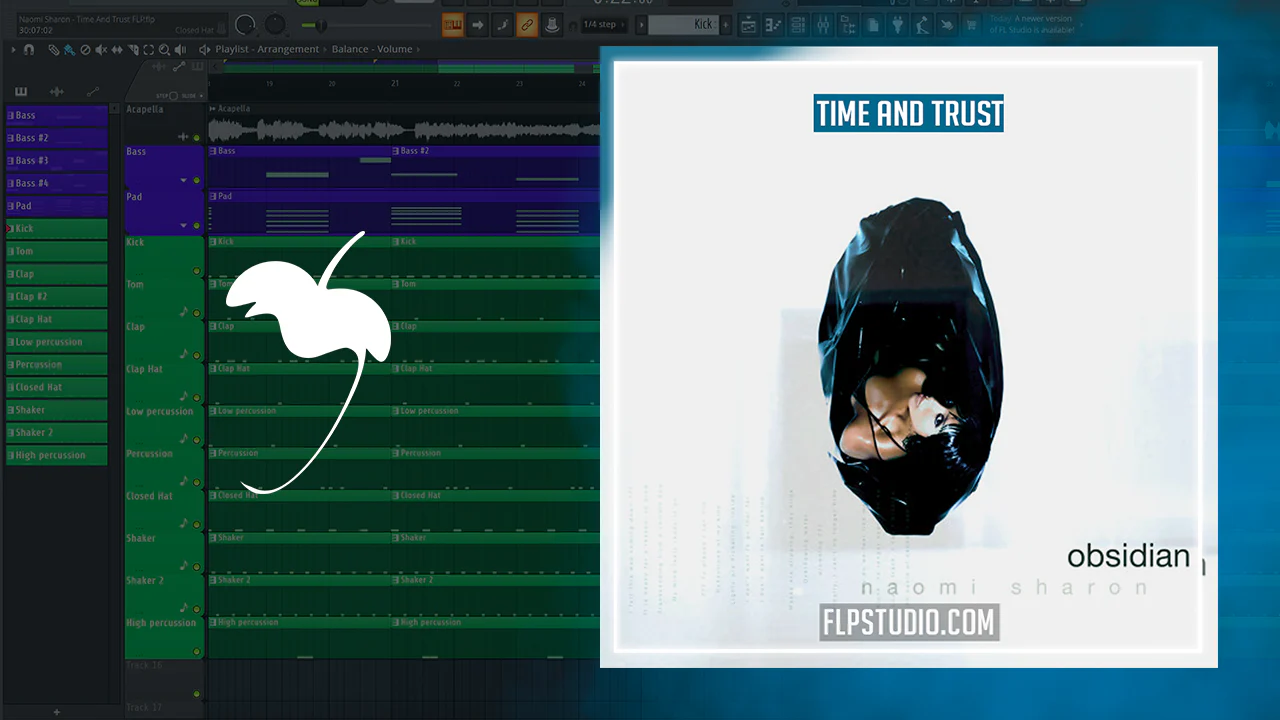Select the Clap Hat pattern in picker
Viewport: 1280px width, 720px height.
tap(57, 319)
